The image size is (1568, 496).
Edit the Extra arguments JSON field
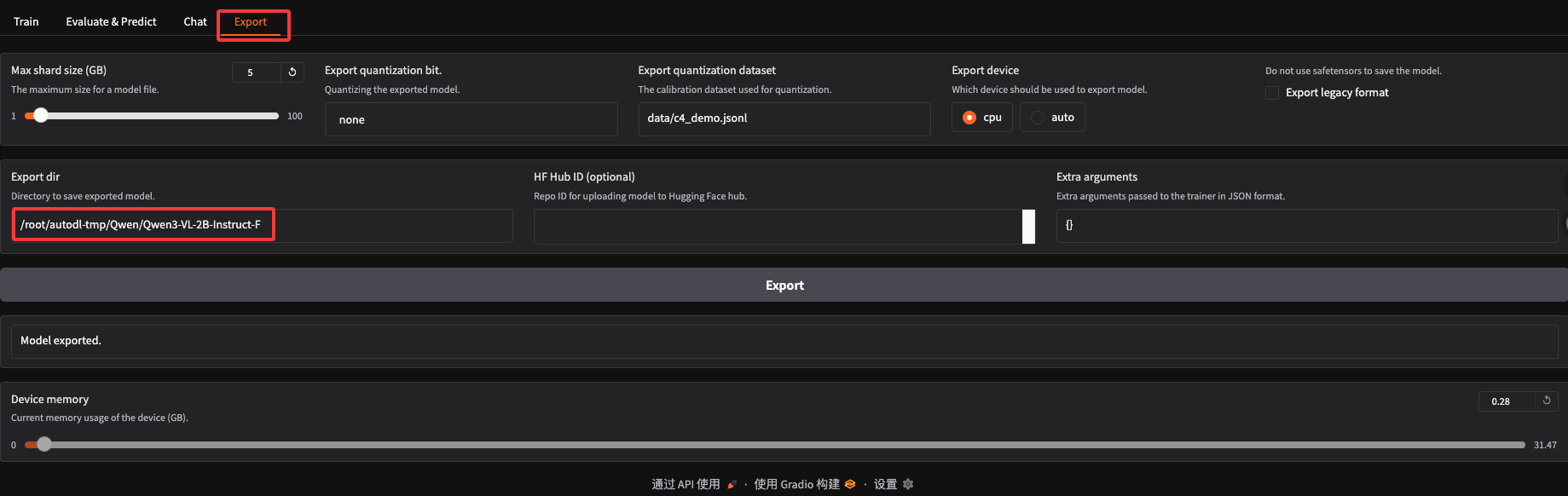[x=1306, y=226]
